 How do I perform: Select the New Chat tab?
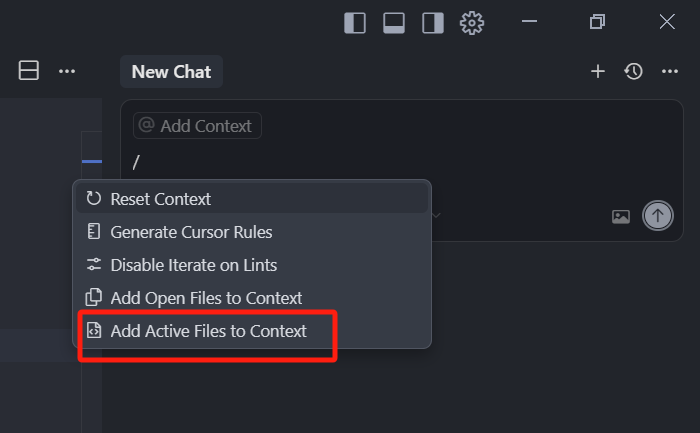[x=171, y=71]
